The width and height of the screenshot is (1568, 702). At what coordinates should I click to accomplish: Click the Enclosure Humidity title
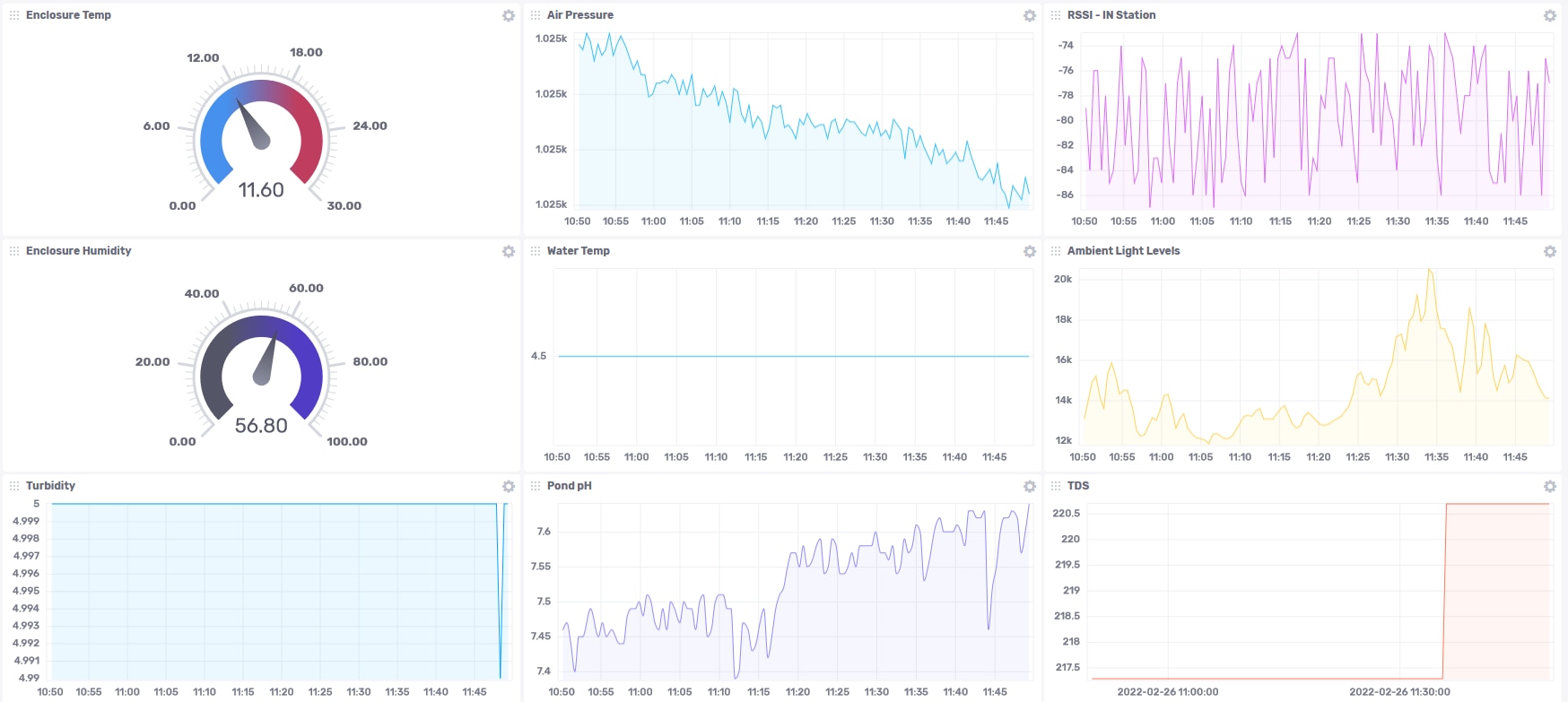pyautogui.click(x=78, y=251)
